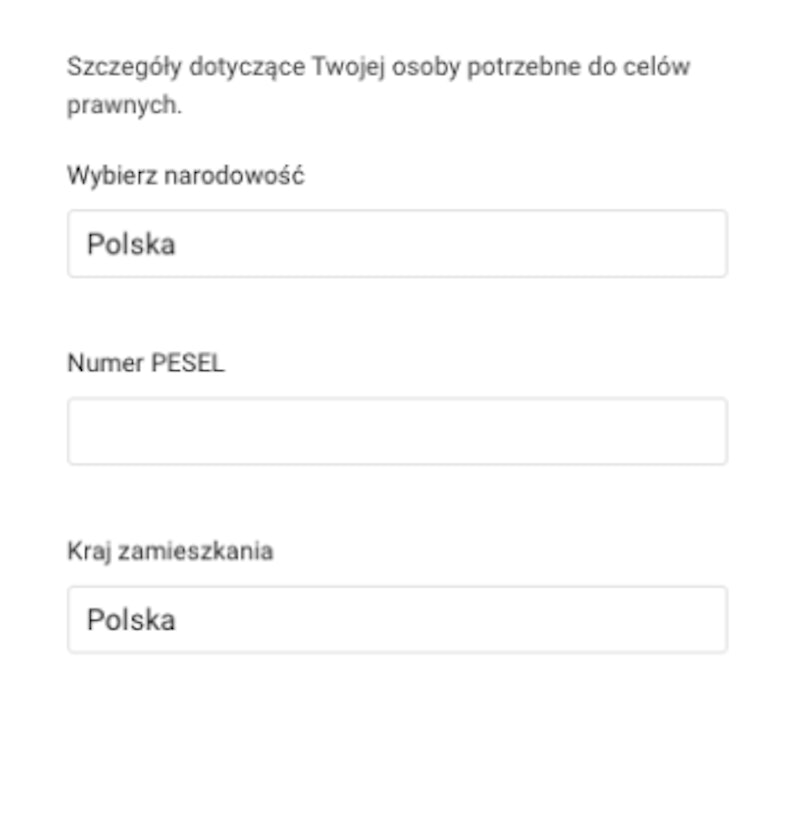Open the Wybierz narodowość dropdown
The image size is (800, 813).
coord(397,244)
